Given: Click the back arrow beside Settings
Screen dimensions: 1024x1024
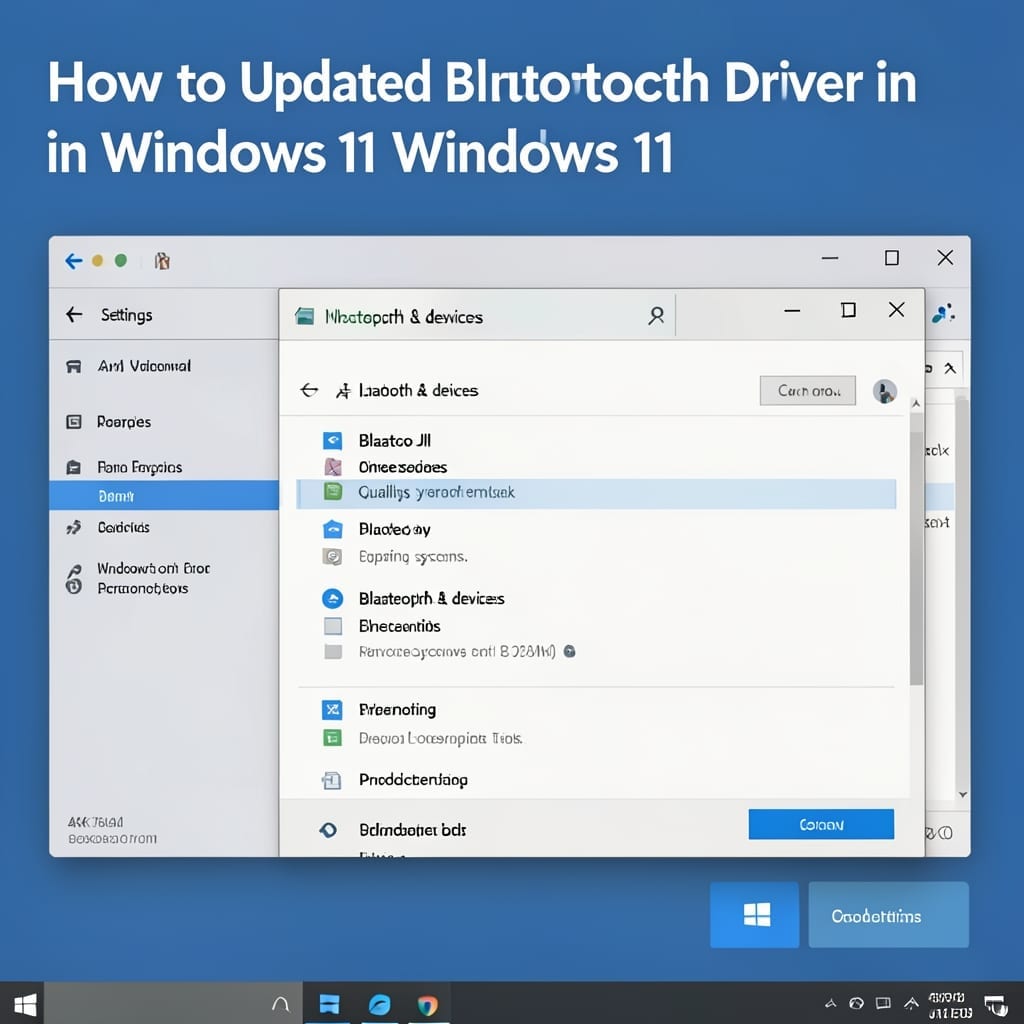Looking at the screenshot, I should click(x=74, y=315).
